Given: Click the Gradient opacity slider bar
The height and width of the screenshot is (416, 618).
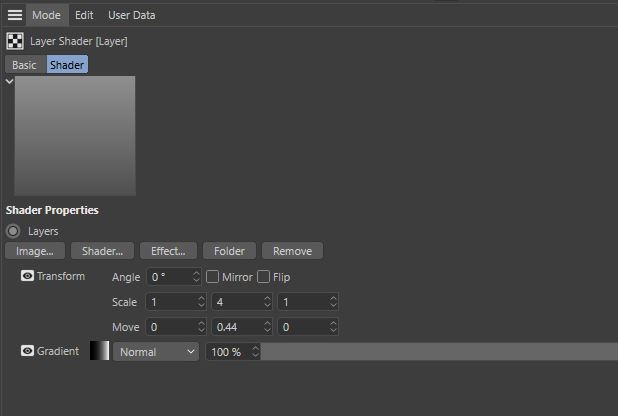Looking at the screenshot, I should [x=439, y=352].
